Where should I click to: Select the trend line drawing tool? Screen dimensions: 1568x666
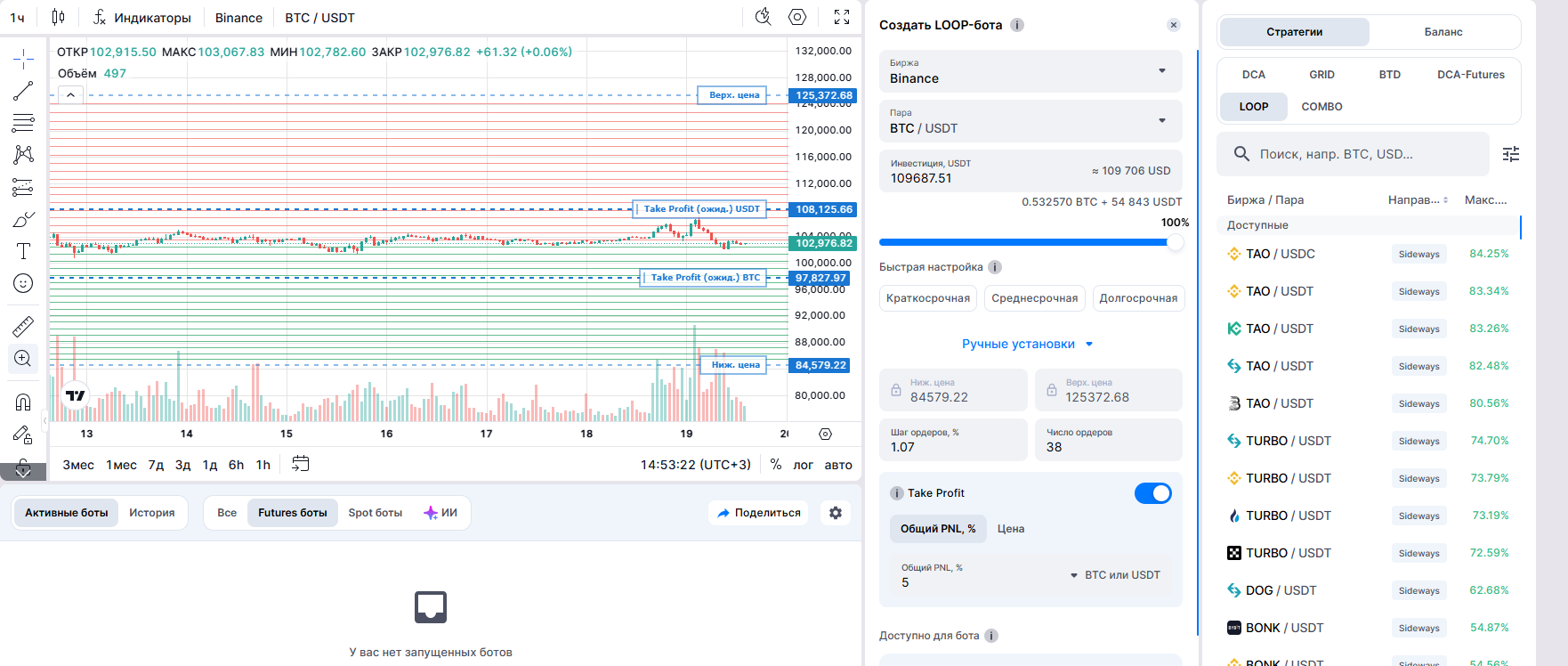[23, 91]
